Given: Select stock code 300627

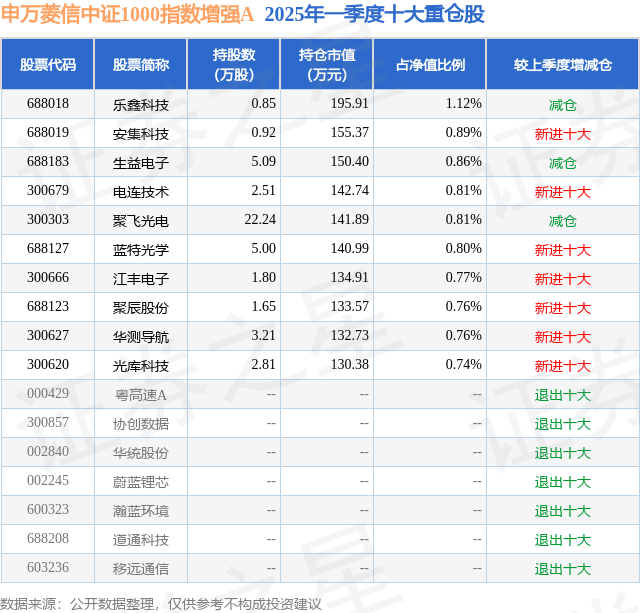Looking at the screenshot, I should (x=48, y=335).
